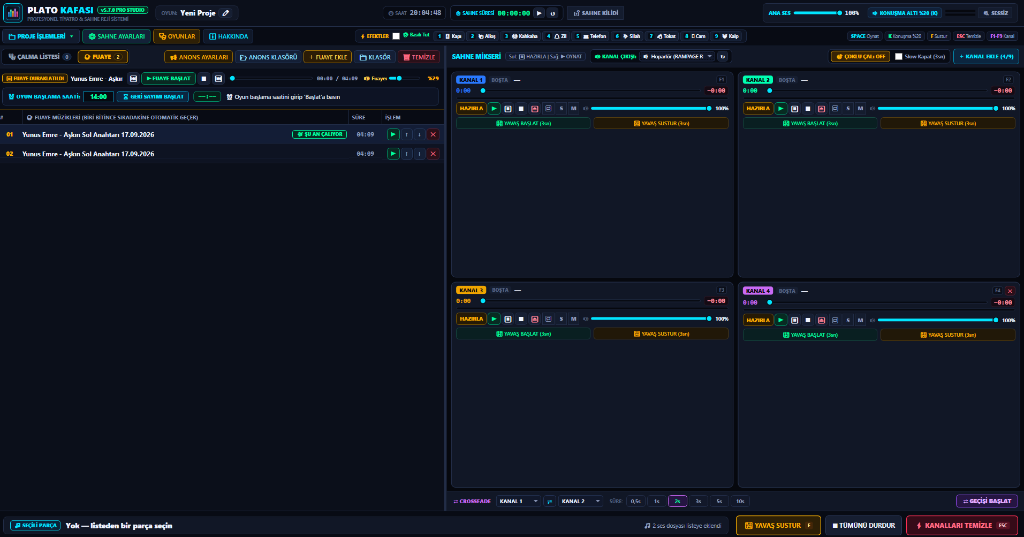Move track 01 down in the foyer list
The width and height of the screenshot is (1024, 537).
[419, 135]
